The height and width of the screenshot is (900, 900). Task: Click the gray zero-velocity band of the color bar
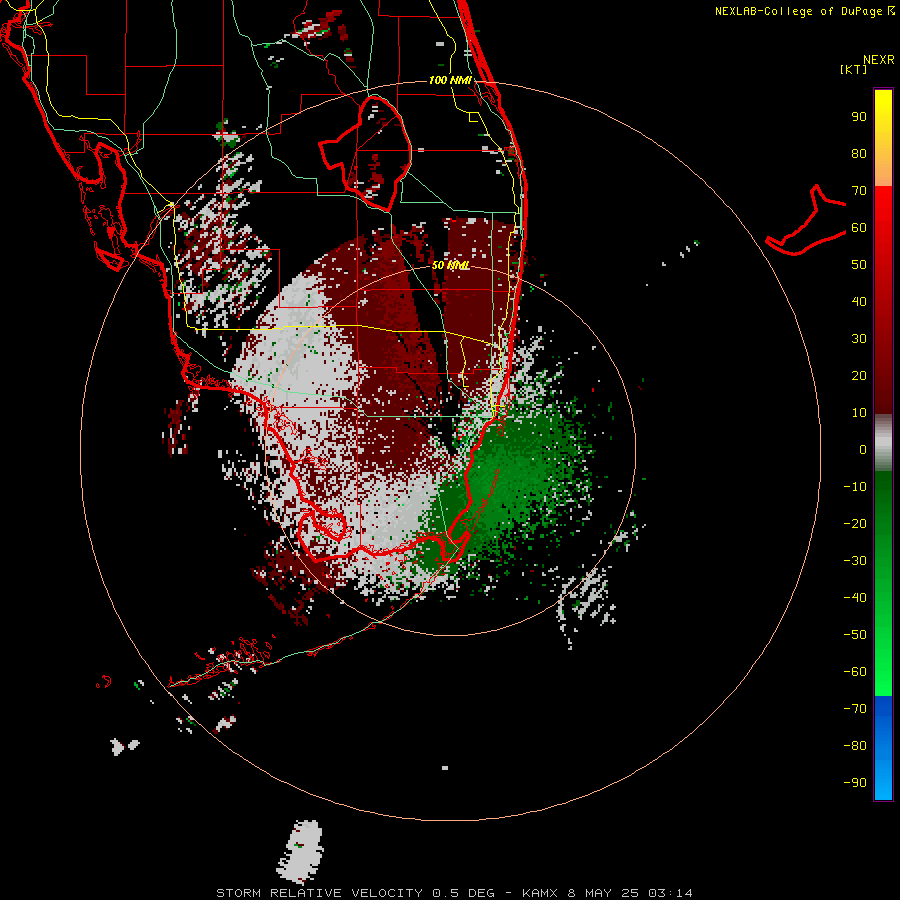883,443
